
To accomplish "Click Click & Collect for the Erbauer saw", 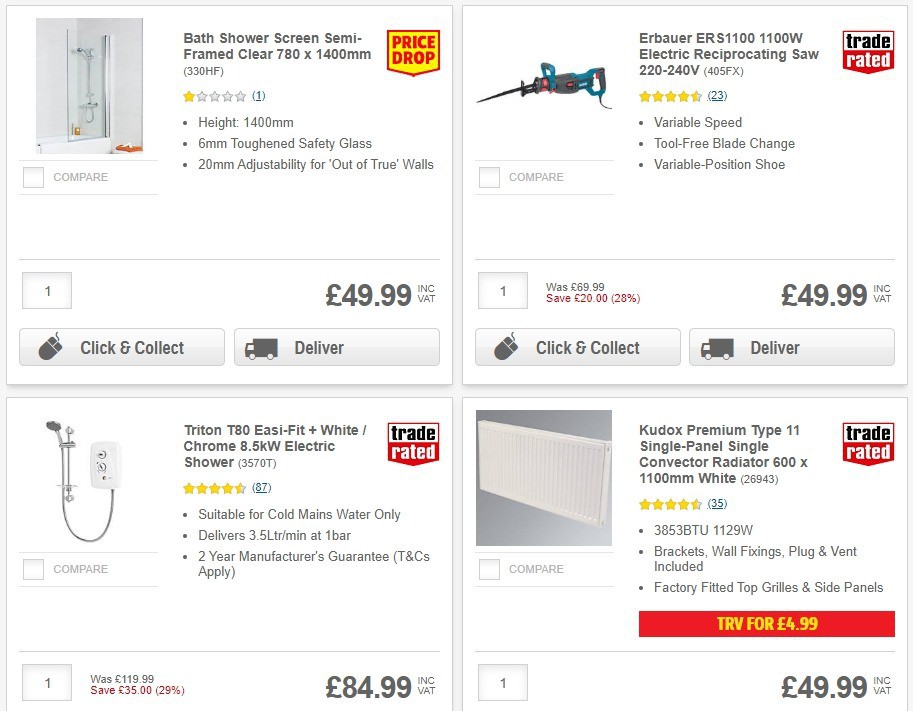I will (577, 347).
